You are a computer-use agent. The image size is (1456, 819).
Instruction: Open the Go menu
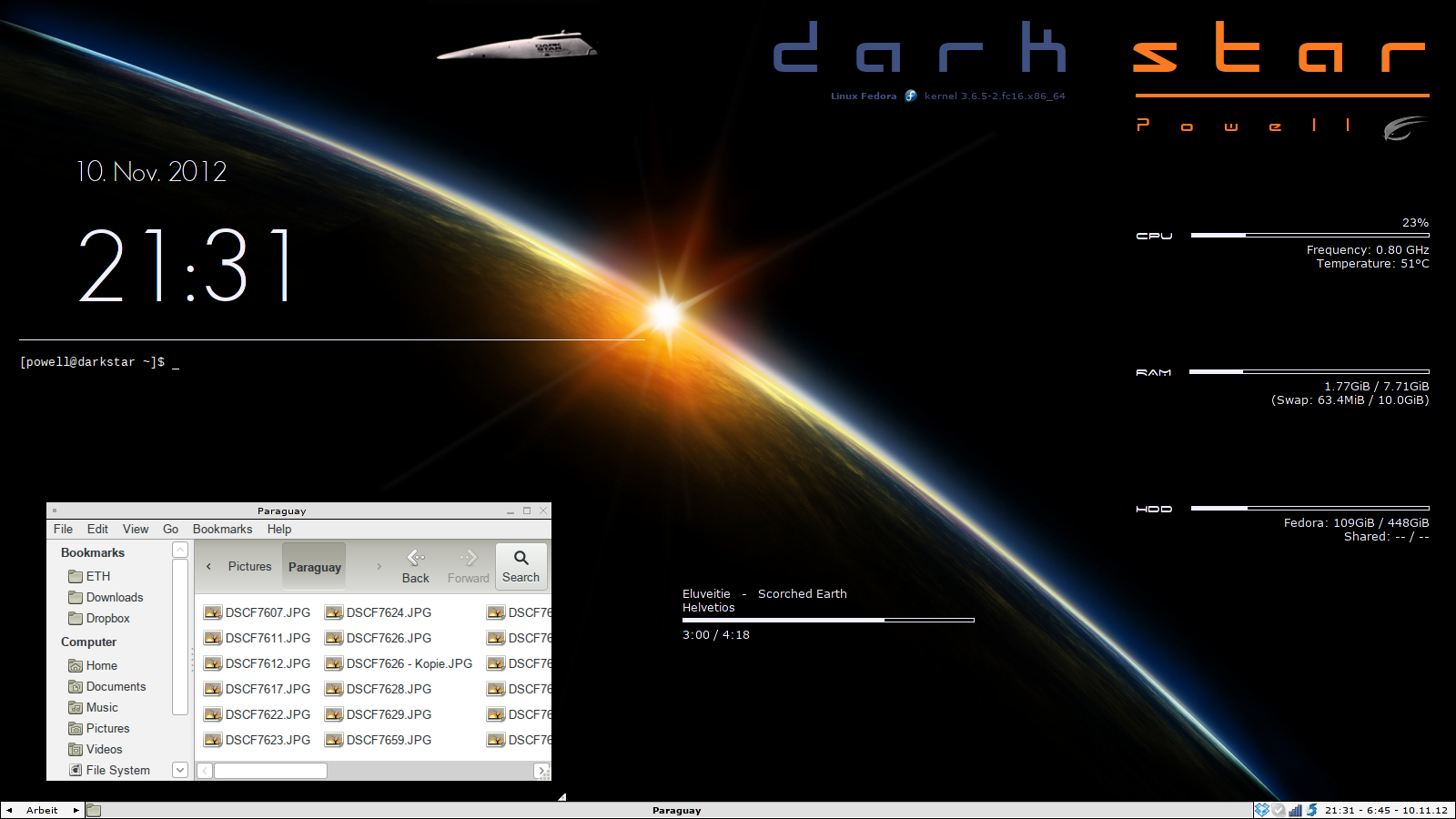click(170, 529)
